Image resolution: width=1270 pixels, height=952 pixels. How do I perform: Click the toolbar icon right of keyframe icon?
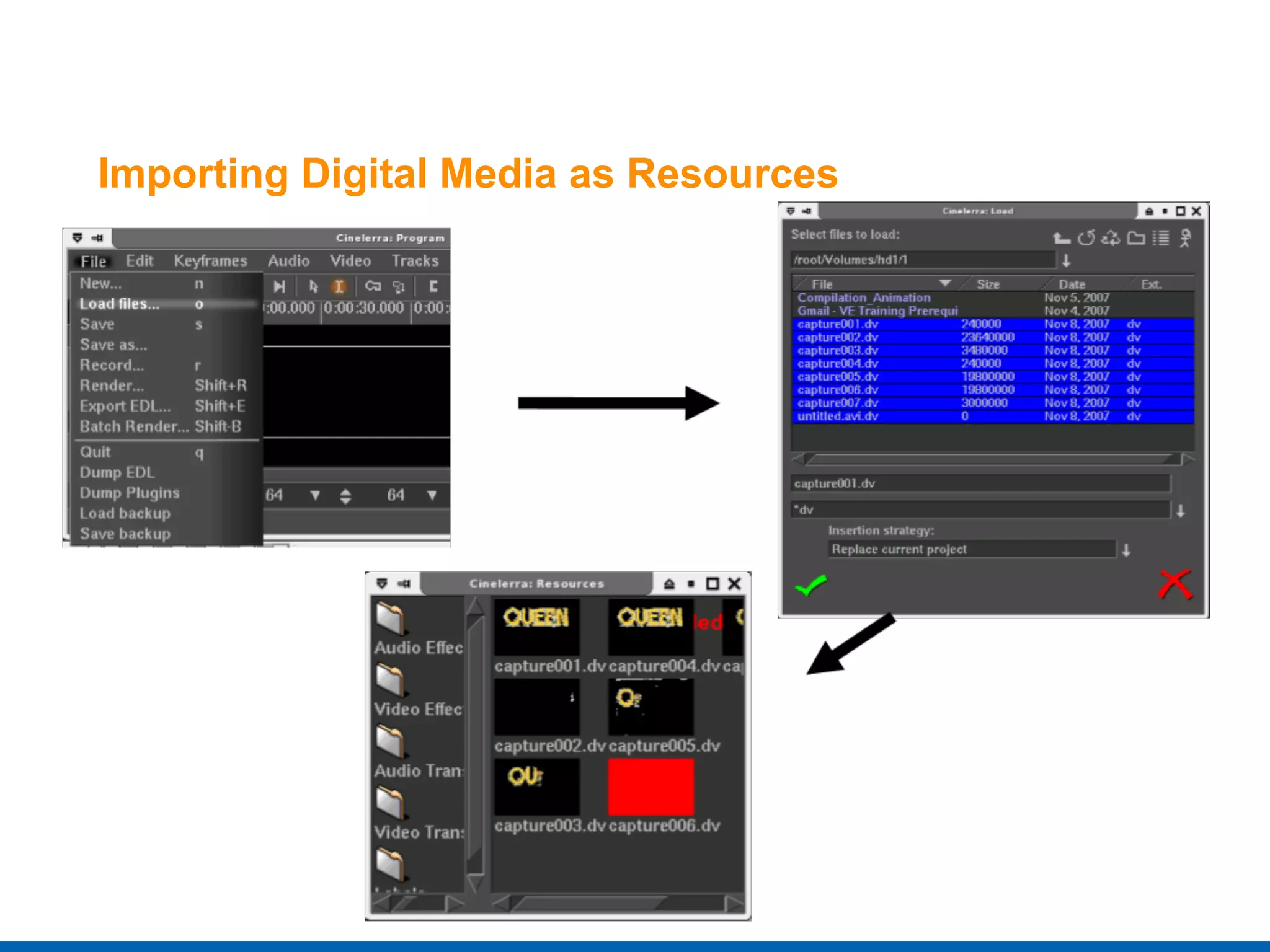pyautogui.click(x=399, y=286)
